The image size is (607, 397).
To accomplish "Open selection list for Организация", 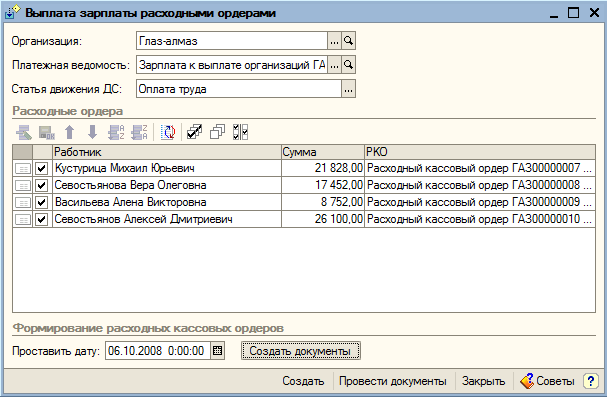I will tap(334, 41).
